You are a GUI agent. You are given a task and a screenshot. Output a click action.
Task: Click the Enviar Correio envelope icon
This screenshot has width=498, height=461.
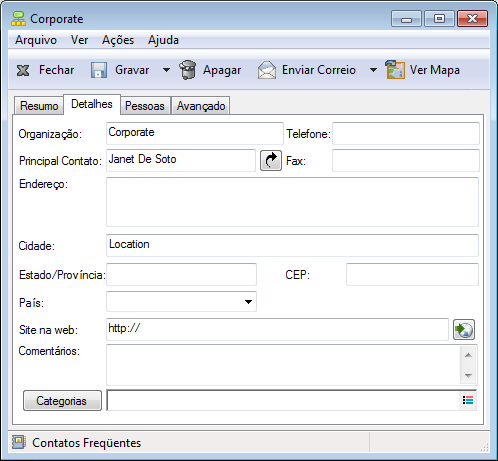point(267,70)
